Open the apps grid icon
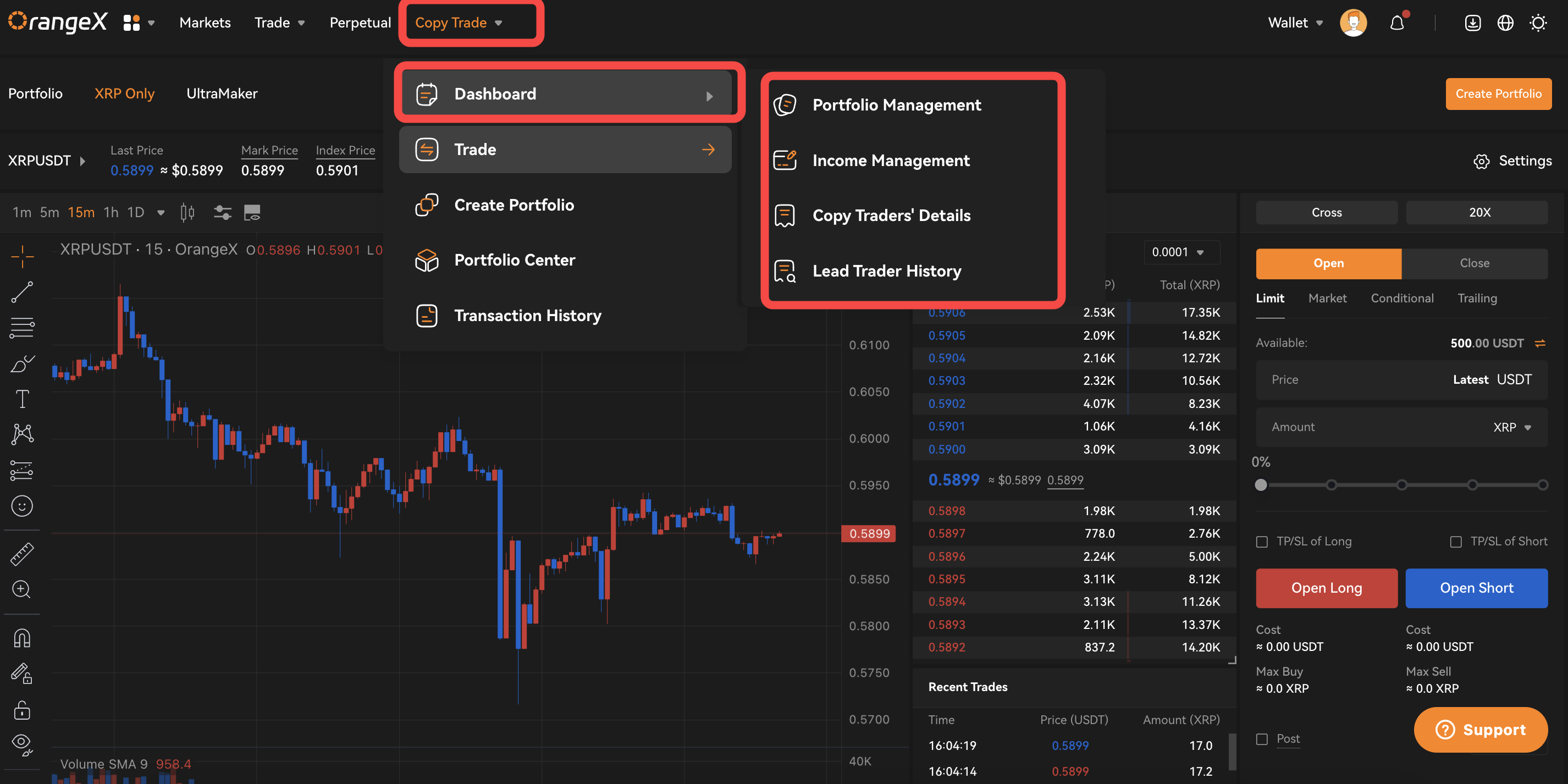Screen dimensions: 1568x784 point(131,23)
